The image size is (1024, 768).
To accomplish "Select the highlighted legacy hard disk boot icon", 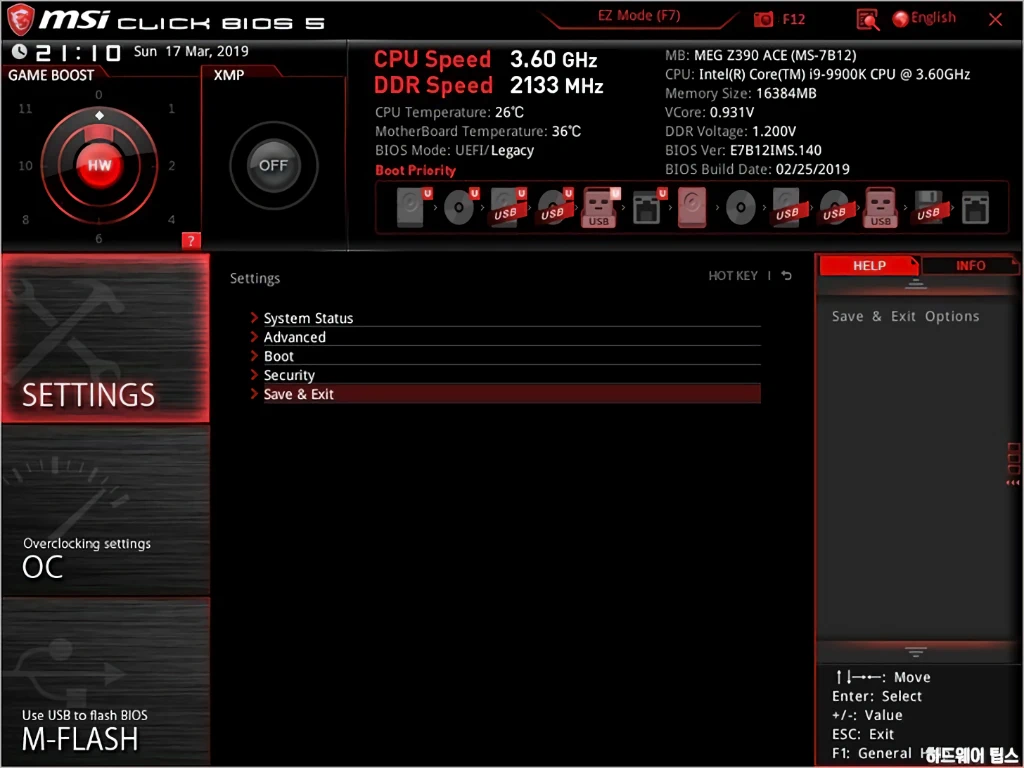I will point(692,207).
